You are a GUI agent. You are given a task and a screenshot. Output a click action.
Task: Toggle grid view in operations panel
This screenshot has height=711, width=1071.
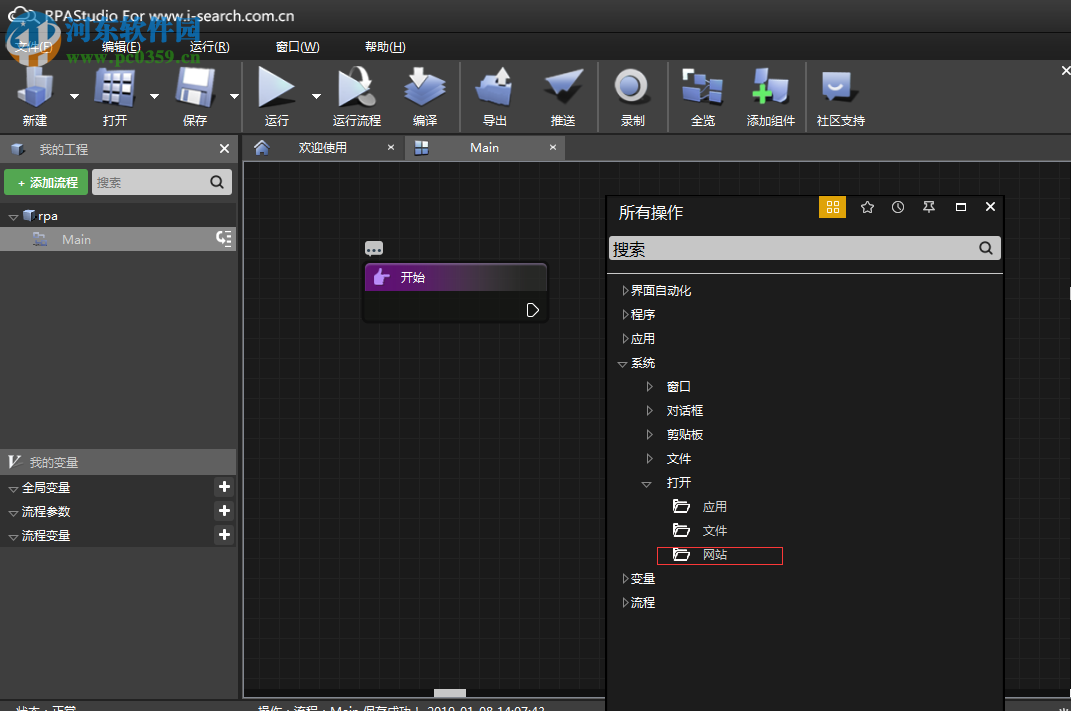pyautogui.click(x=832, y=207)
